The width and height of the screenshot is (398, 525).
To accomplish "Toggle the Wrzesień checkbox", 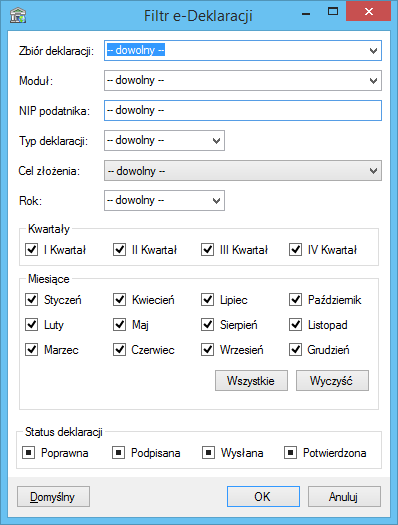I will pos(208,350).
